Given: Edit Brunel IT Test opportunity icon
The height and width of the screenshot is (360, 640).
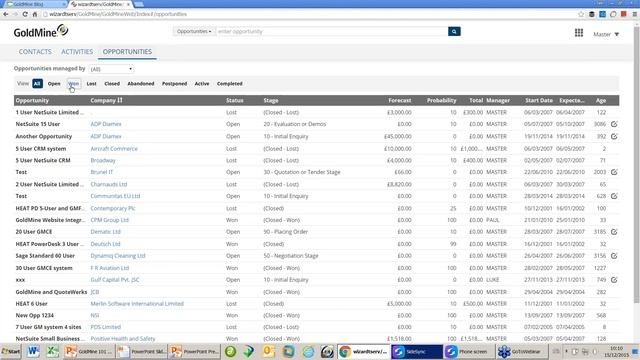Looking at the screenshot, I should coord(614,172).
